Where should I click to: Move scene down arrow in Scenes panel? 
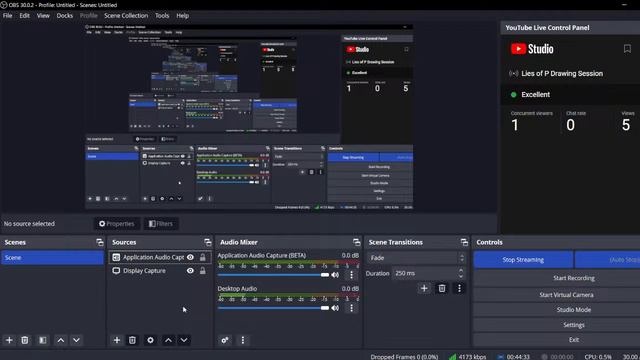coord(76,340)
